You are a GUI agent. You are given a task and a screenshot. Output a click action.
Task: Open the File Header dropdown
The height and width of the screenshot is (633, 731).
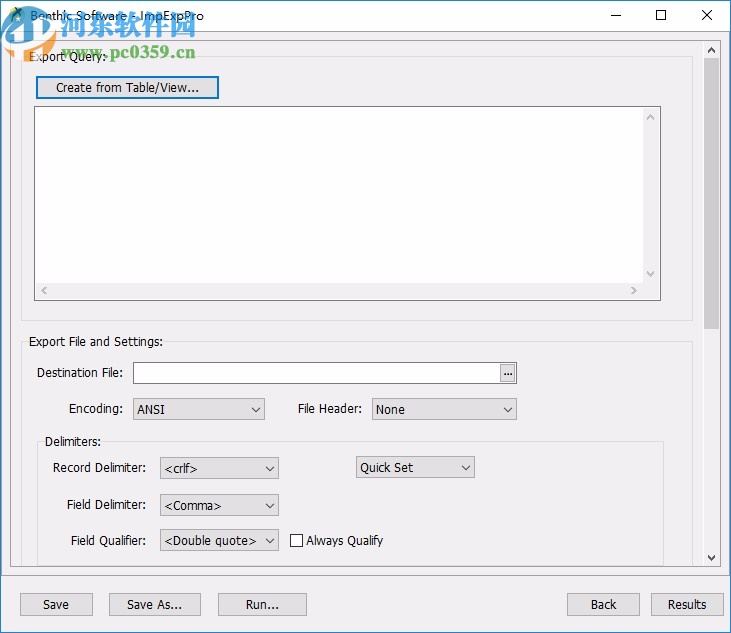tap(444, 409)
